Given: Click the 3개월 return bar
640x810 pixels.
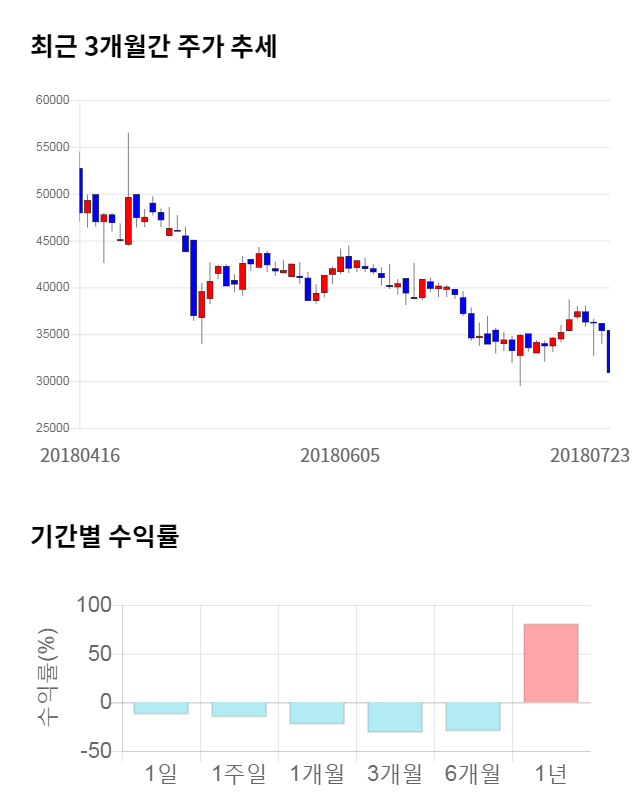Looking at the screenshot, I should click(x=395, y=717).
